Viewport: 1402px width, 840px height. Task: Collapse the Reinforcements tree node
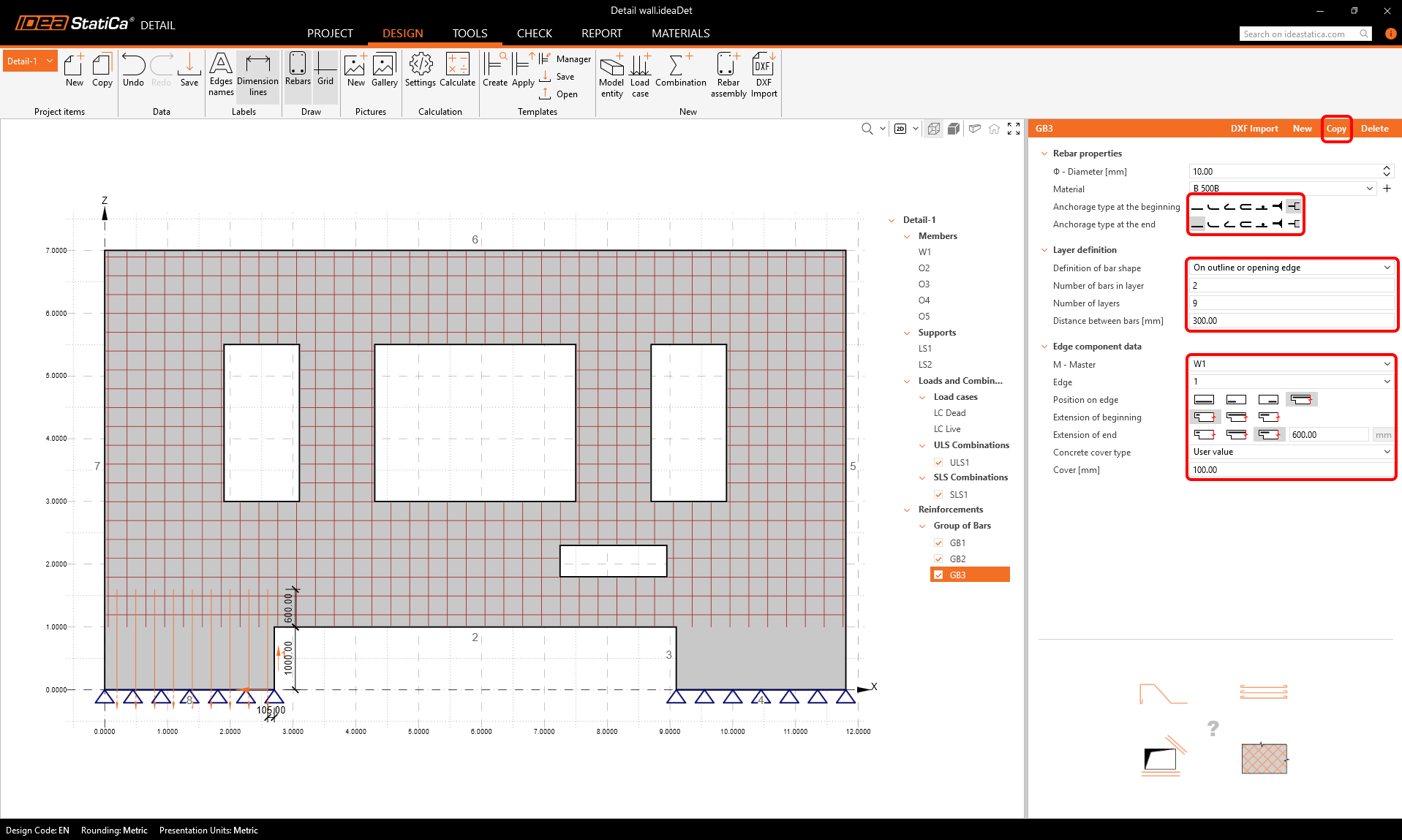pos(907,510)
